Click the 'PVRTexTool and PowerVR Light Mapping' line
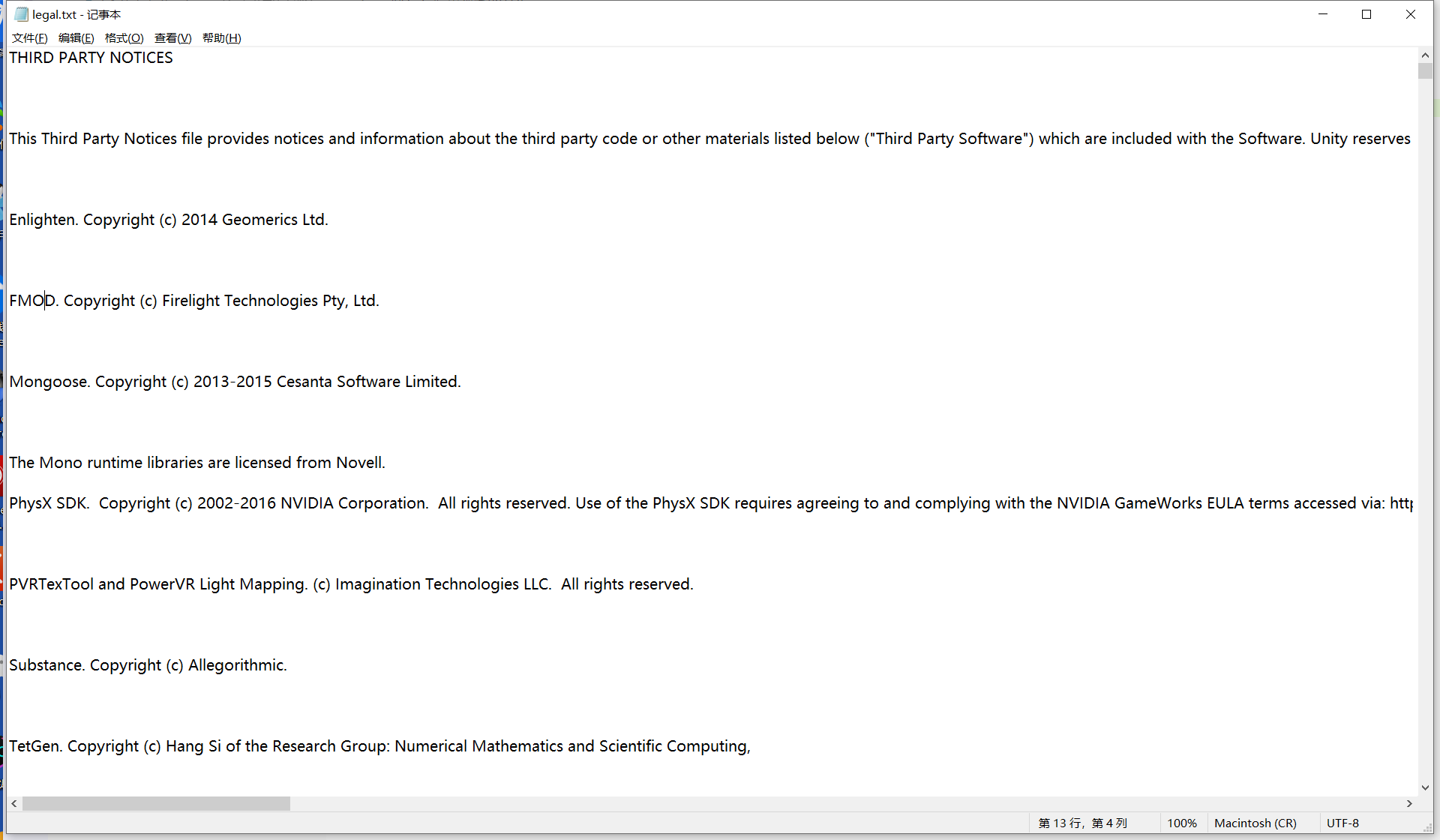 (x=351, y=584)
